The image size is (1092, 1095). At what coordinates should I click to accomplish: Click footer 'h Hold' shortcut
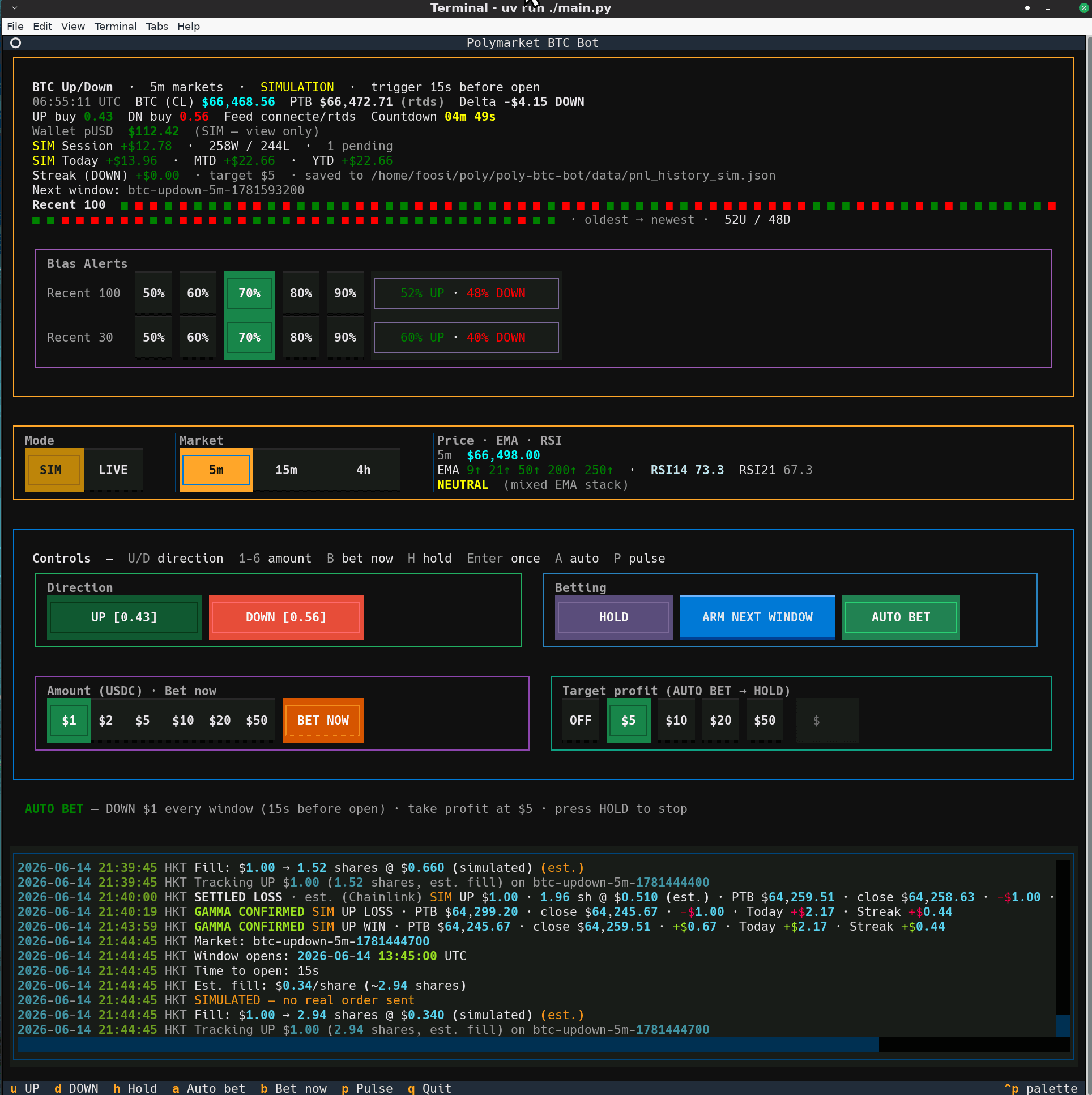click(x=135, y=1088)
